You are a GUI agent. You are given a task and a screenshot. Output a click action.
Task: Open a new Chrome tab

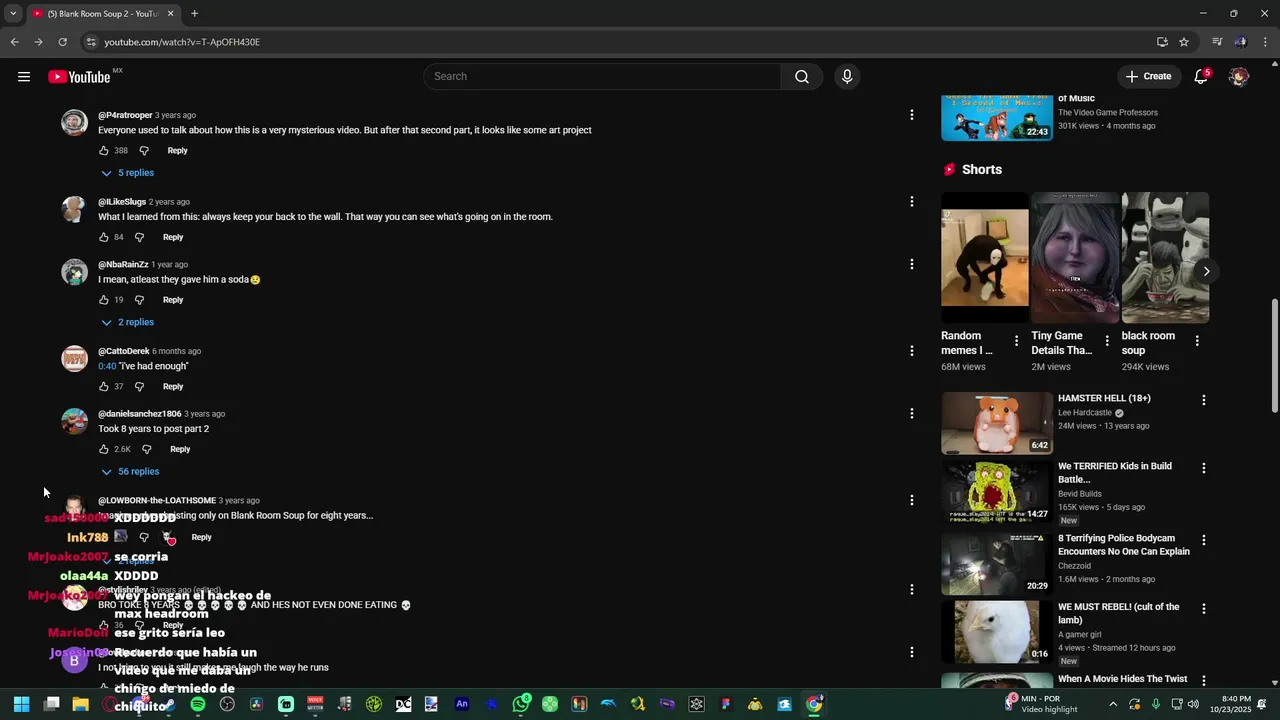194,14
